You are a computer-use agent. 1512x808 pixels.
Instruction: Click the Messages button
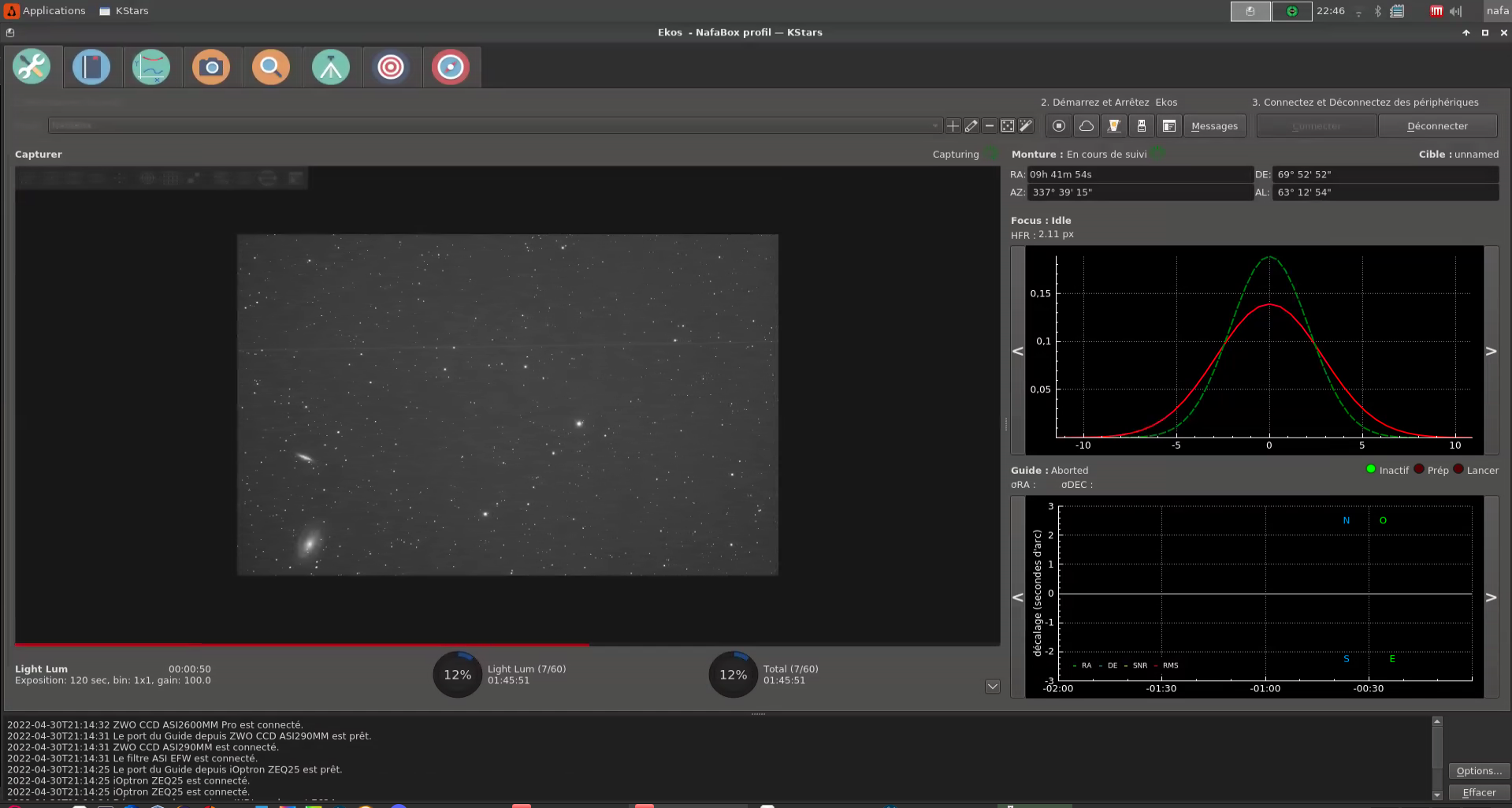coord(1214,126)
